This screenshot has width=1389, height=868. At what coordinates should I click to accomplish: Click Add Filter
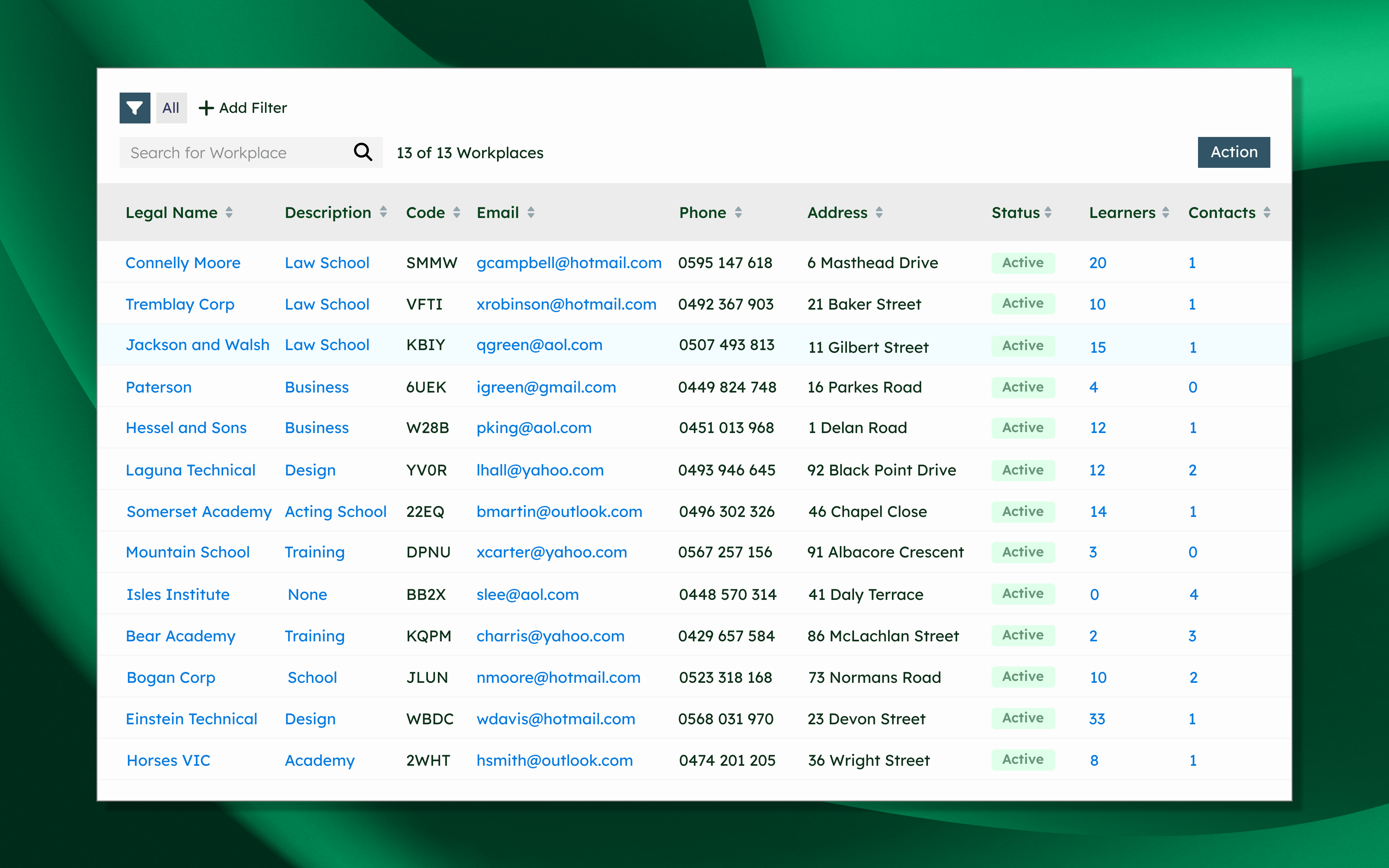243,108
